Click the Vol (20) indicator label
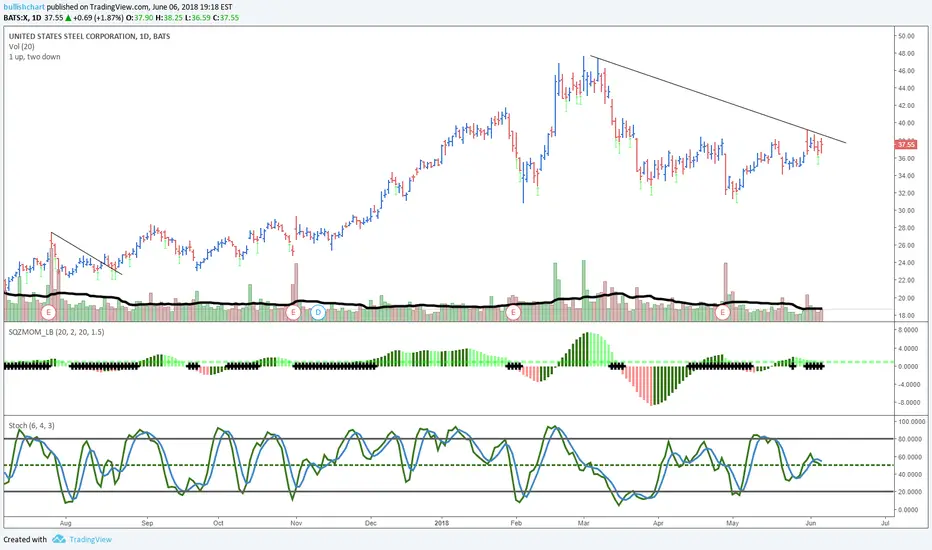Viewport: 932px width, 550px height. click(x=21, y=46)
